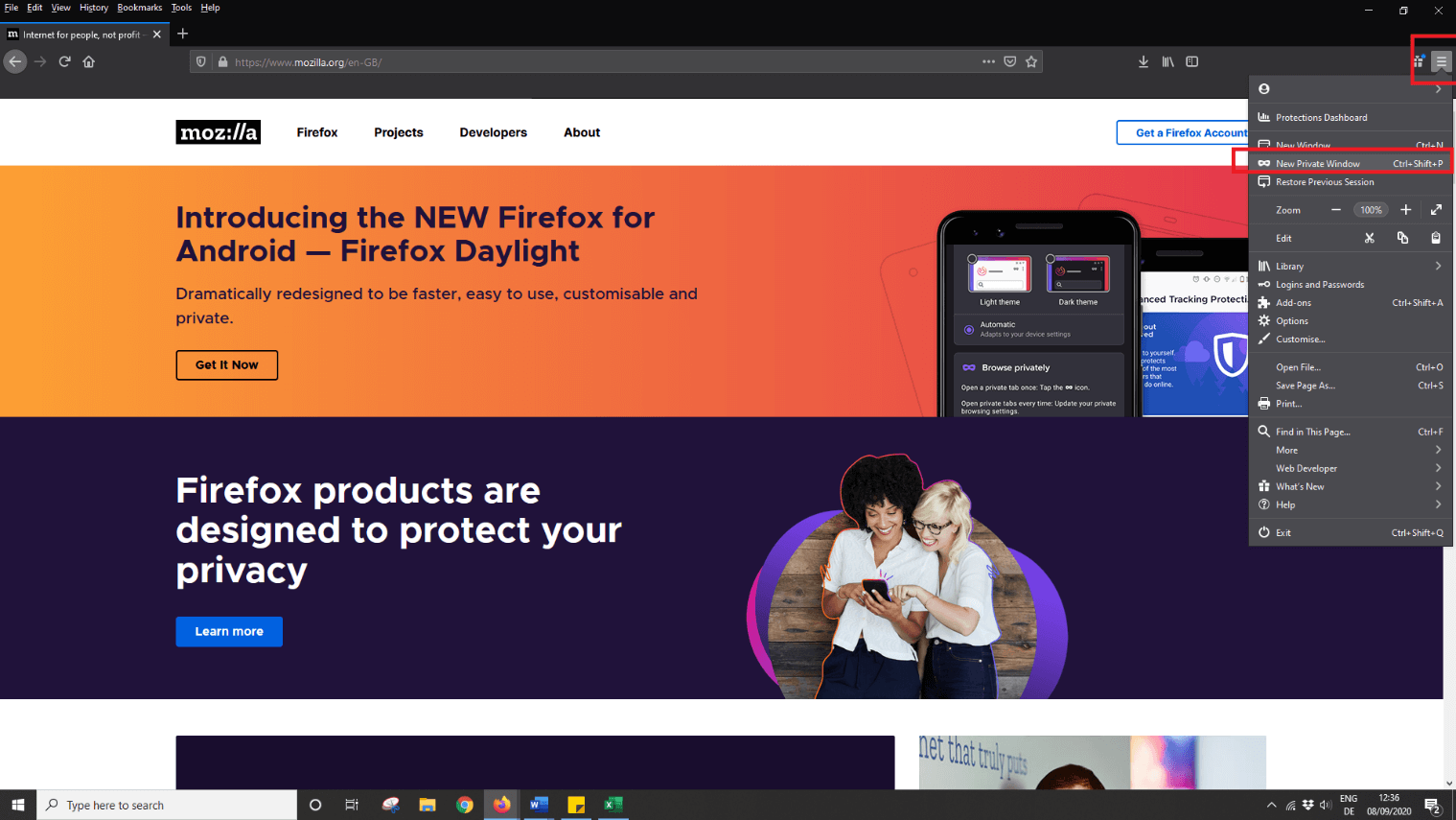Select Open File... menu item
Screen dimensions: 1456x820
[x=1351, y=367]
